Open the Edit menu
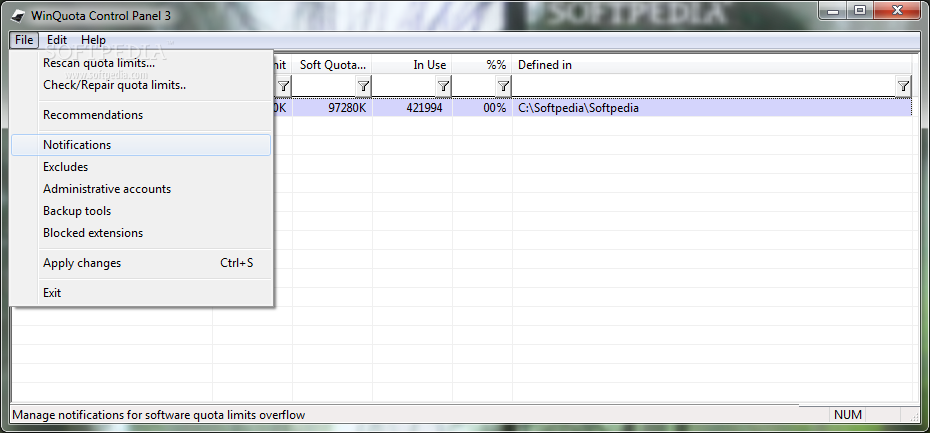The image size is (930, 433). pyautogui.click(x=57, y=40)
